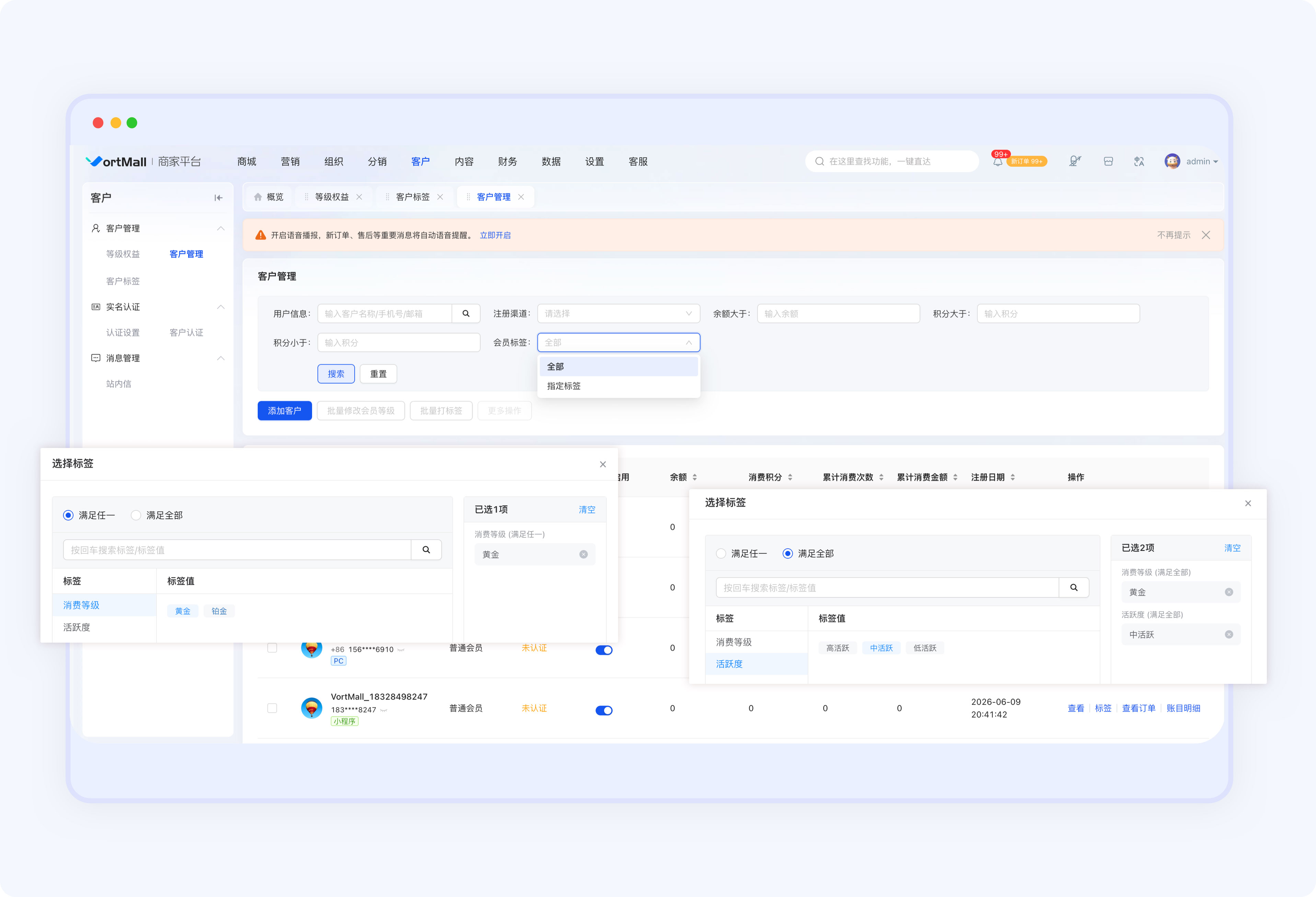
Task: Open the language translation icon in header
Action: click(x=1139, y=161)
